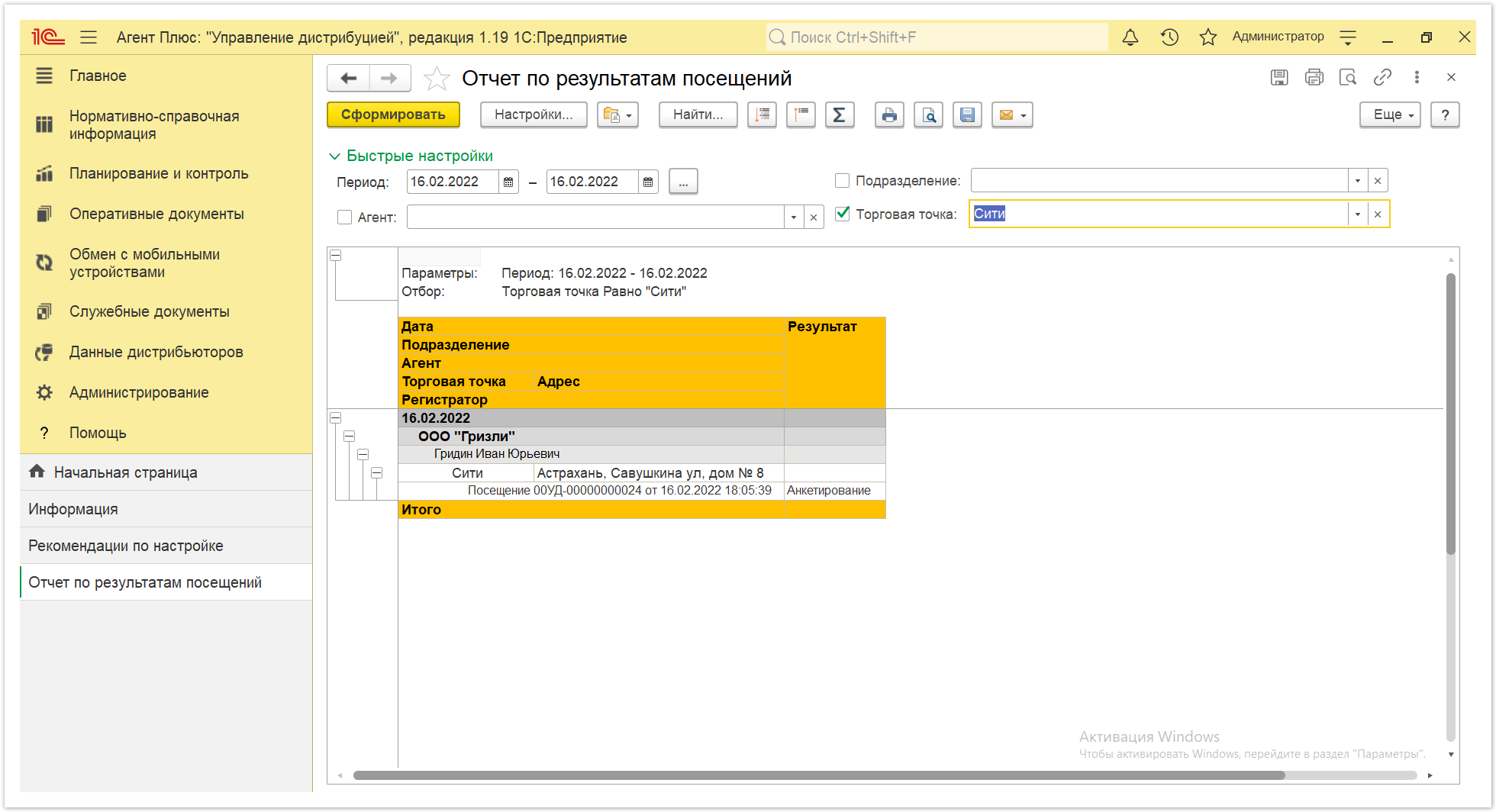The height and width of the screenshot is (812, 1496).
Task: Enable the Подразделение checkbox
Action: 843,181
